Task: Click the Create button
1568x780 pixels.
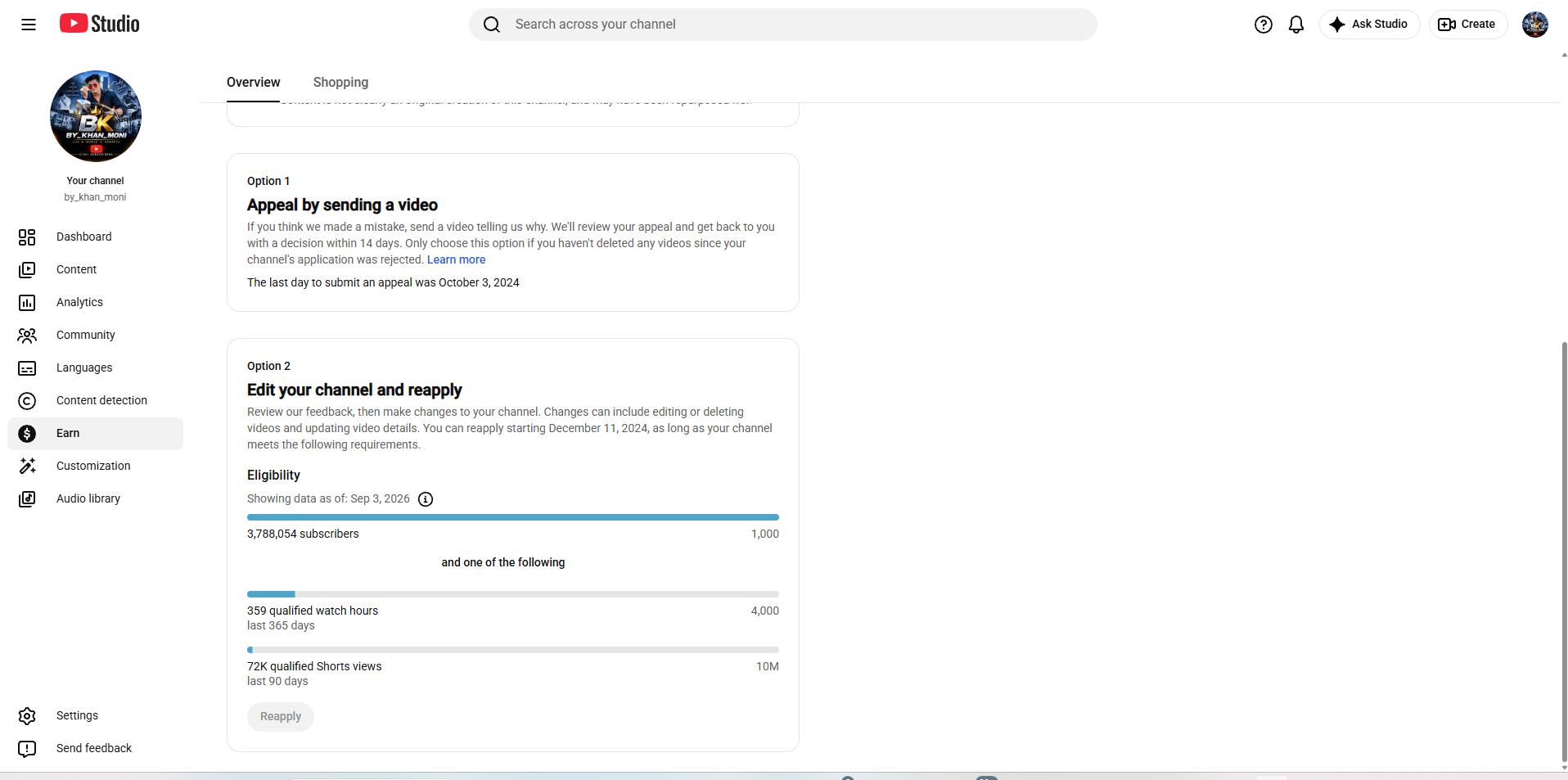Action: point(1468,25)
